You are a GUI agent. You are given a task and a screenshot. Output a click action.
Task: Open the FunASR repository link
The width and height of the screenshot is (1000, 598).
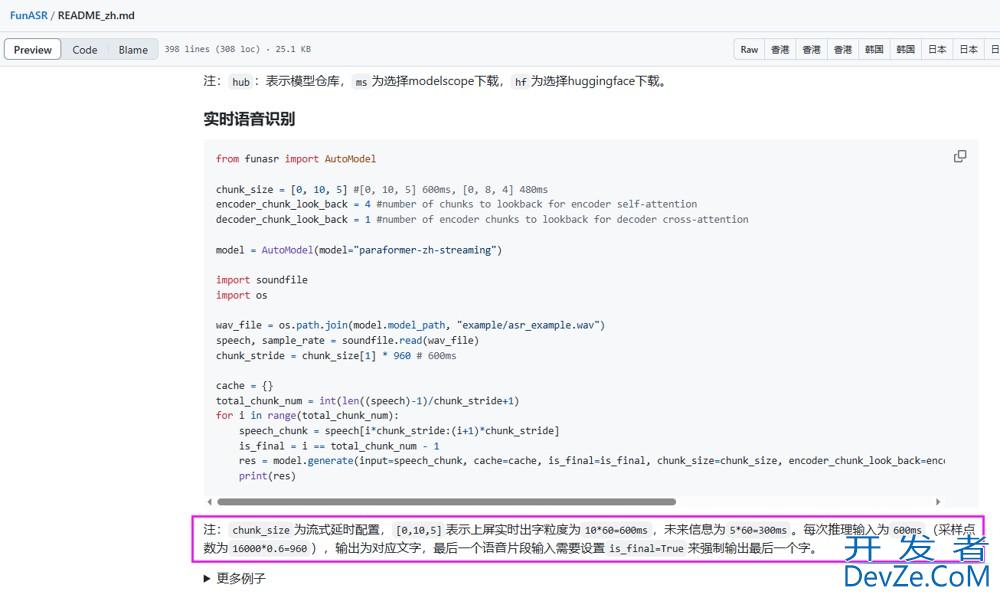pos(29,15)
